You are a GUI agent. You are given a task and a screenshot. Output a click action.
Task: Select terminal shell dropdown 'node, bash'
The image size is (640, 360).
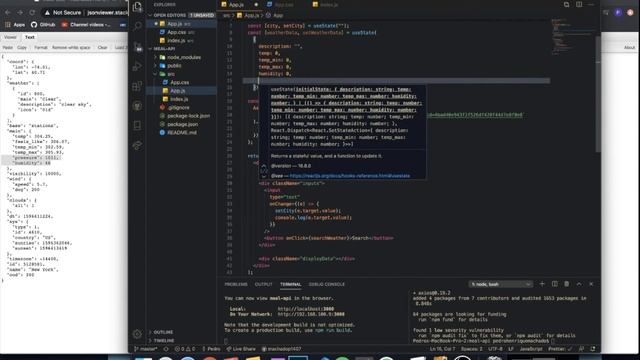(500, 284)
